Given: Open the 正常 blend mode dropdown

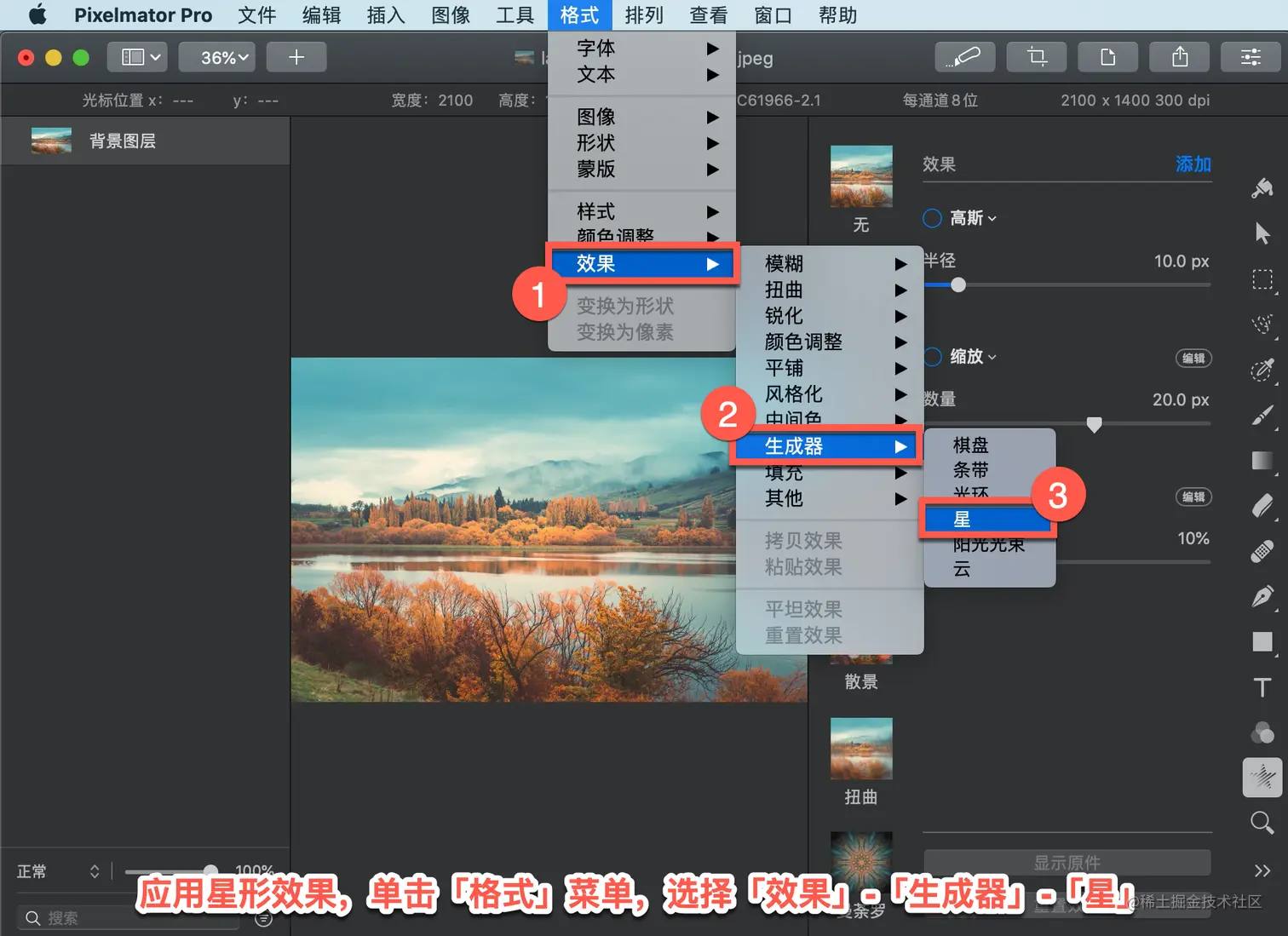Looking at the screenshot, I should coord(58,871).
